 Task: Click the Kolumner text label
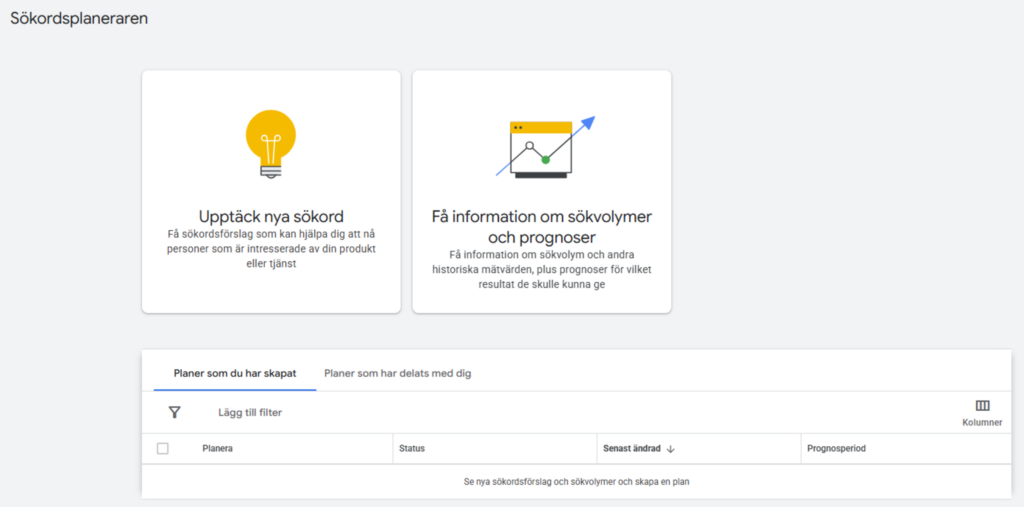982,422
